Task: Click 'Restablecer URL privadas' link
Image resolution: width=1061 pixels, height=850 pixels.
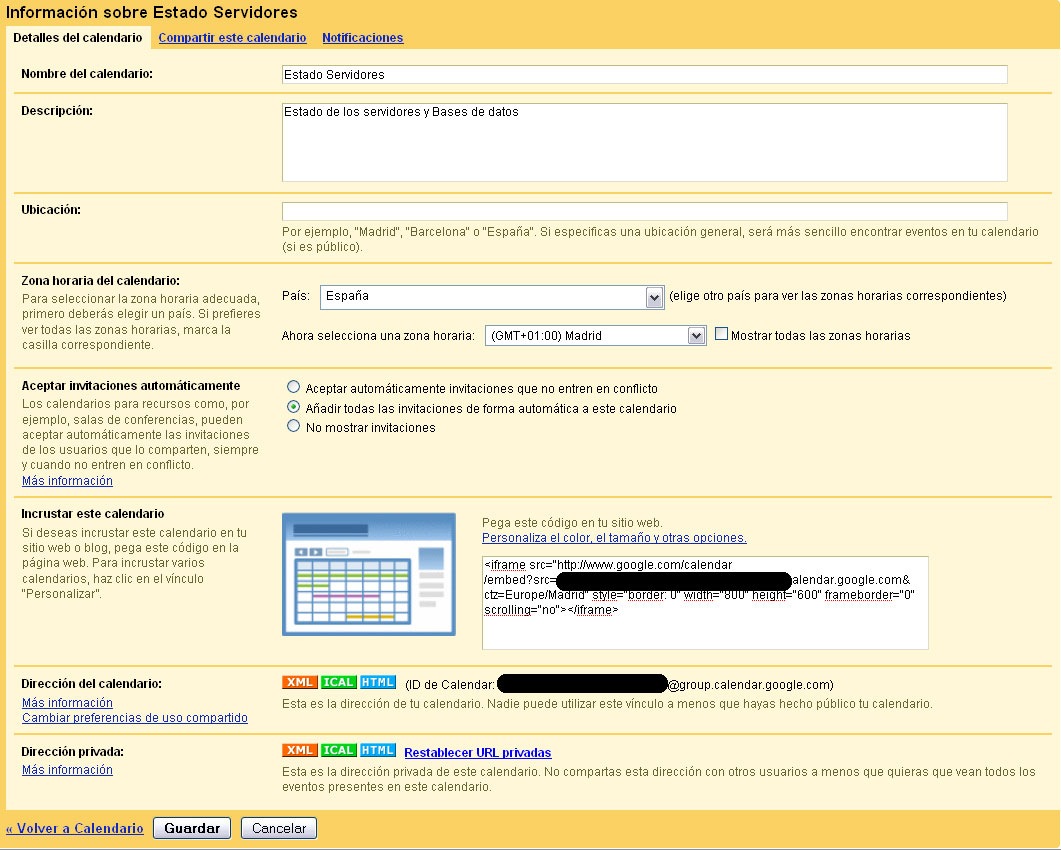Action: click(x=478, y=753)
